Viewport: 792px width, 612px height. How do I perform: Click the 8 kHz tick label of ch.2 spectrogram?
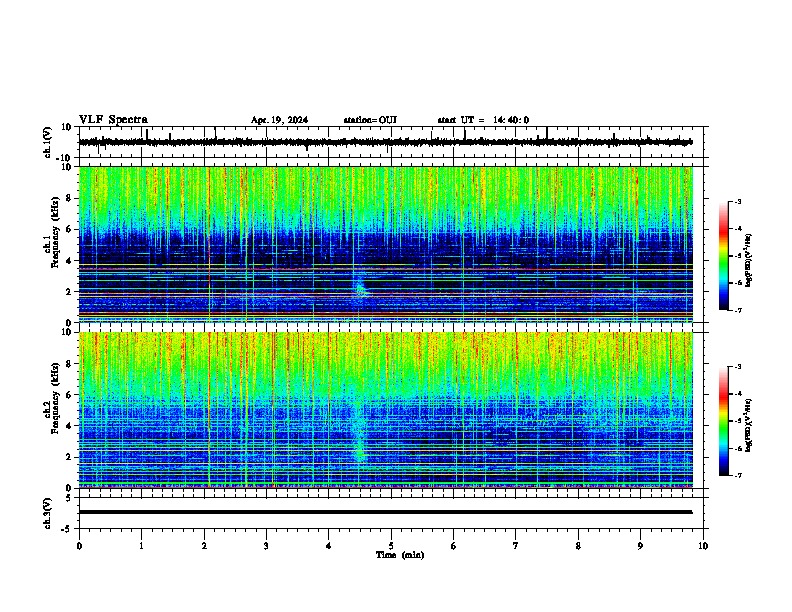(x=69, y=364)
